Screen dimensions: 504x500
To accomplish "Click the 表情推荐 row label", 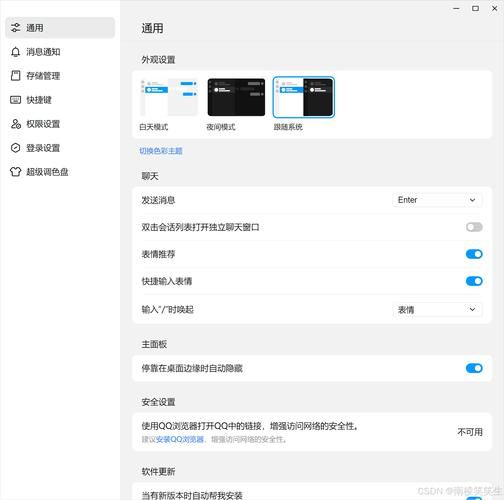I will (x=158, y=254).
